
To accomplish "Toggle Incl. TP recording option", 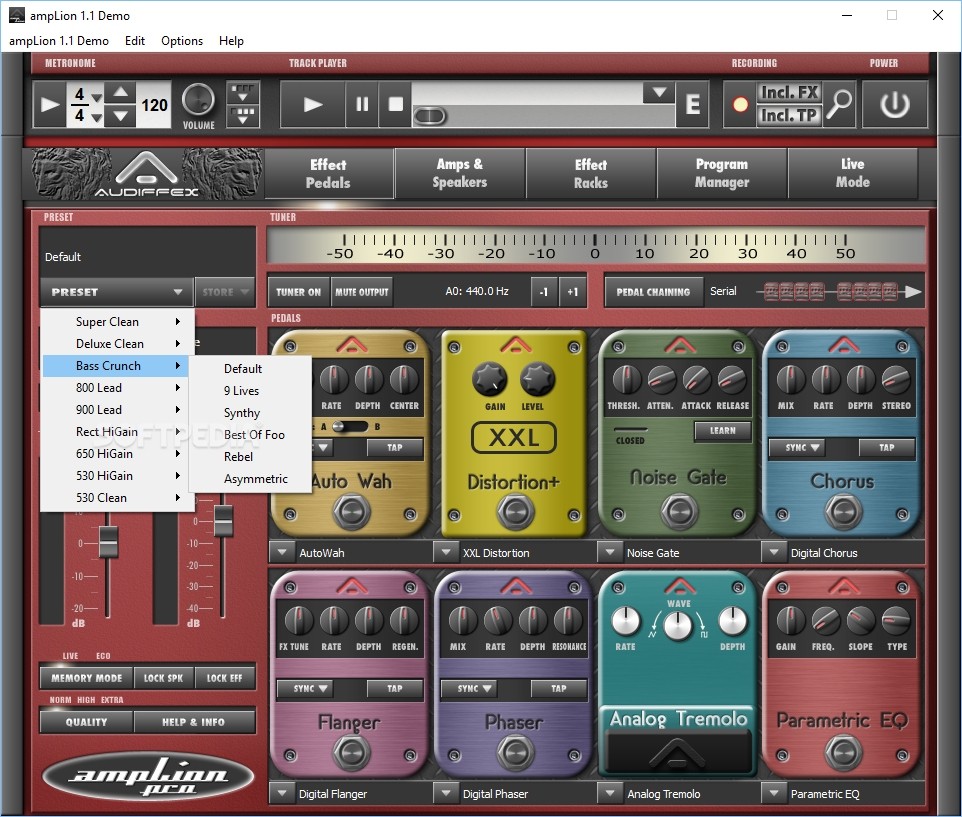I will click(789, 115).
